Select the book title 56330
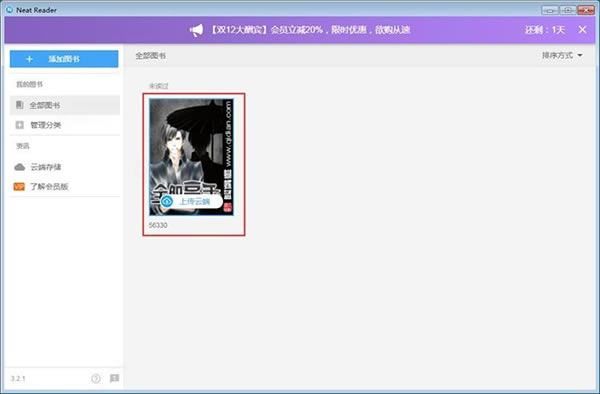The image size is (600, 394). [158, 225]
